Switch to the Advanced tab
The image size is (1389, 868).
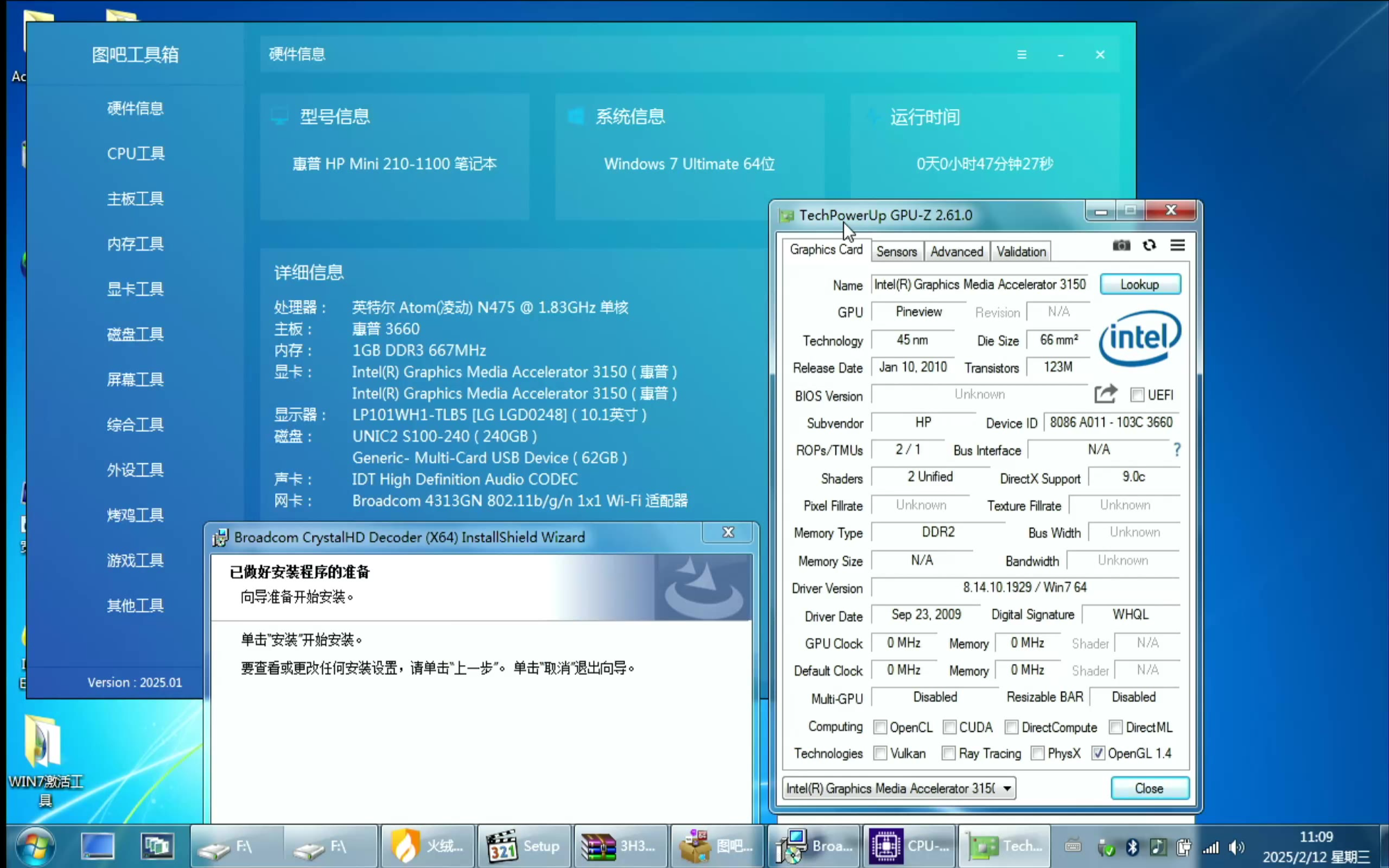coord(956,251)
